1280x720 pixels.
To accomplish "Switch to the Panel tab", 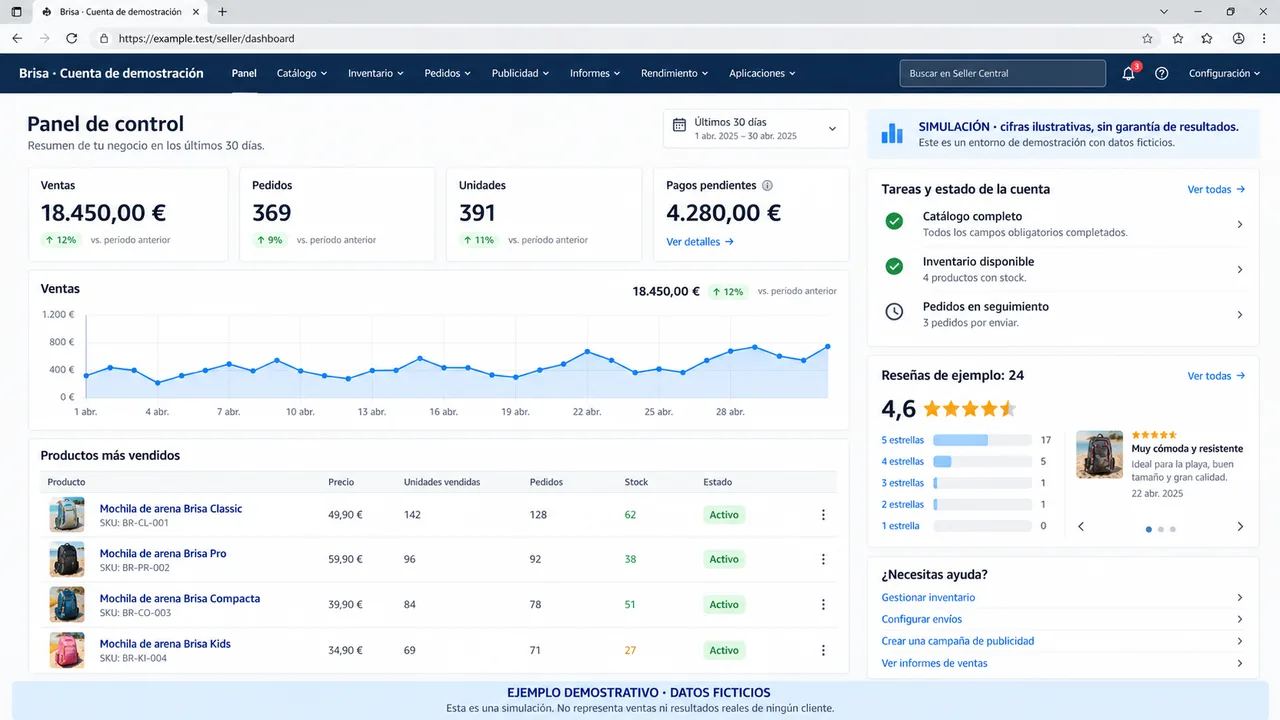I will [x=244, y=73].
